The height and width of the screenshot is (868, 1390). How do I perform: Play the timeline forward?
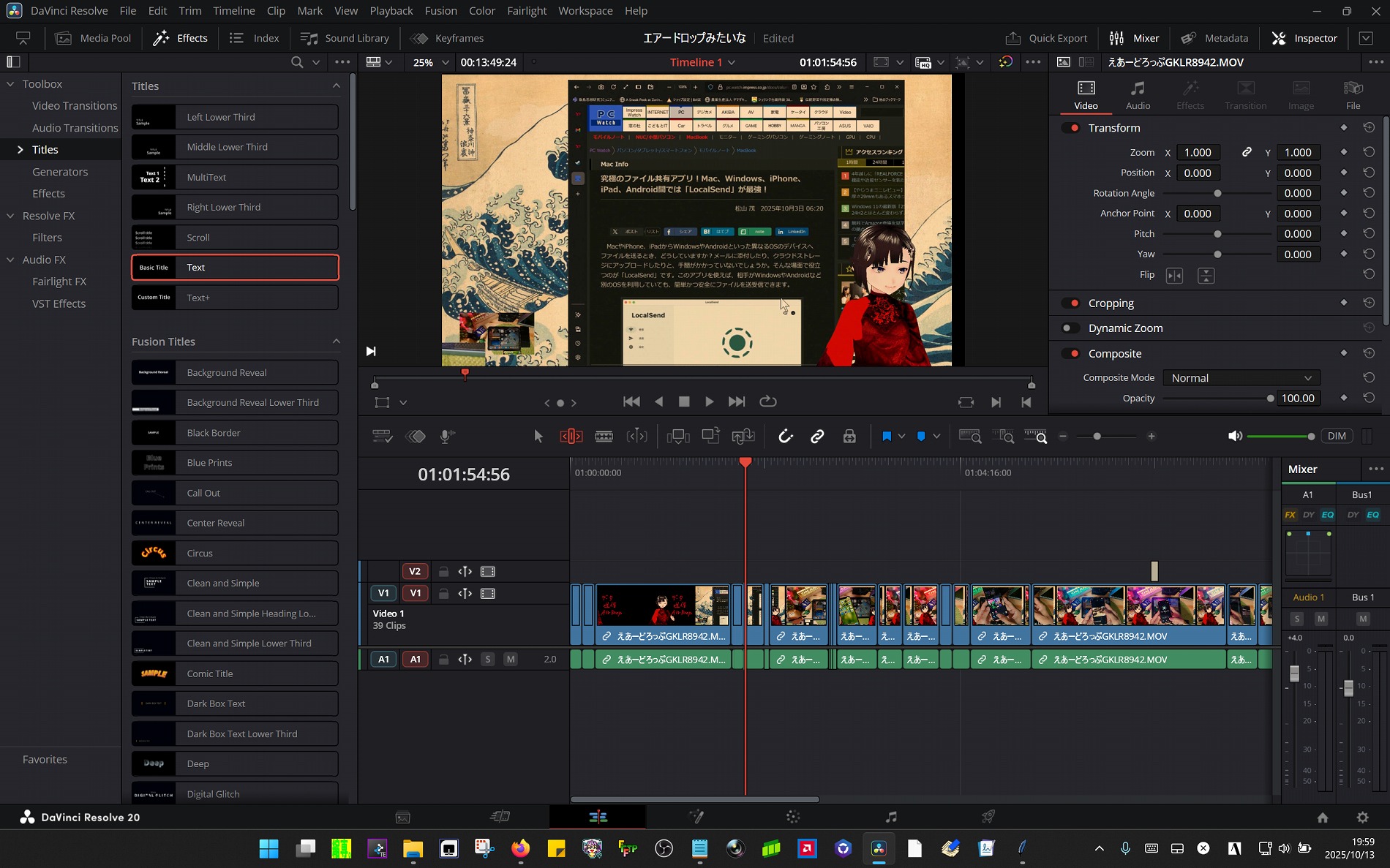pyautogui.click(x=709, y=401)
